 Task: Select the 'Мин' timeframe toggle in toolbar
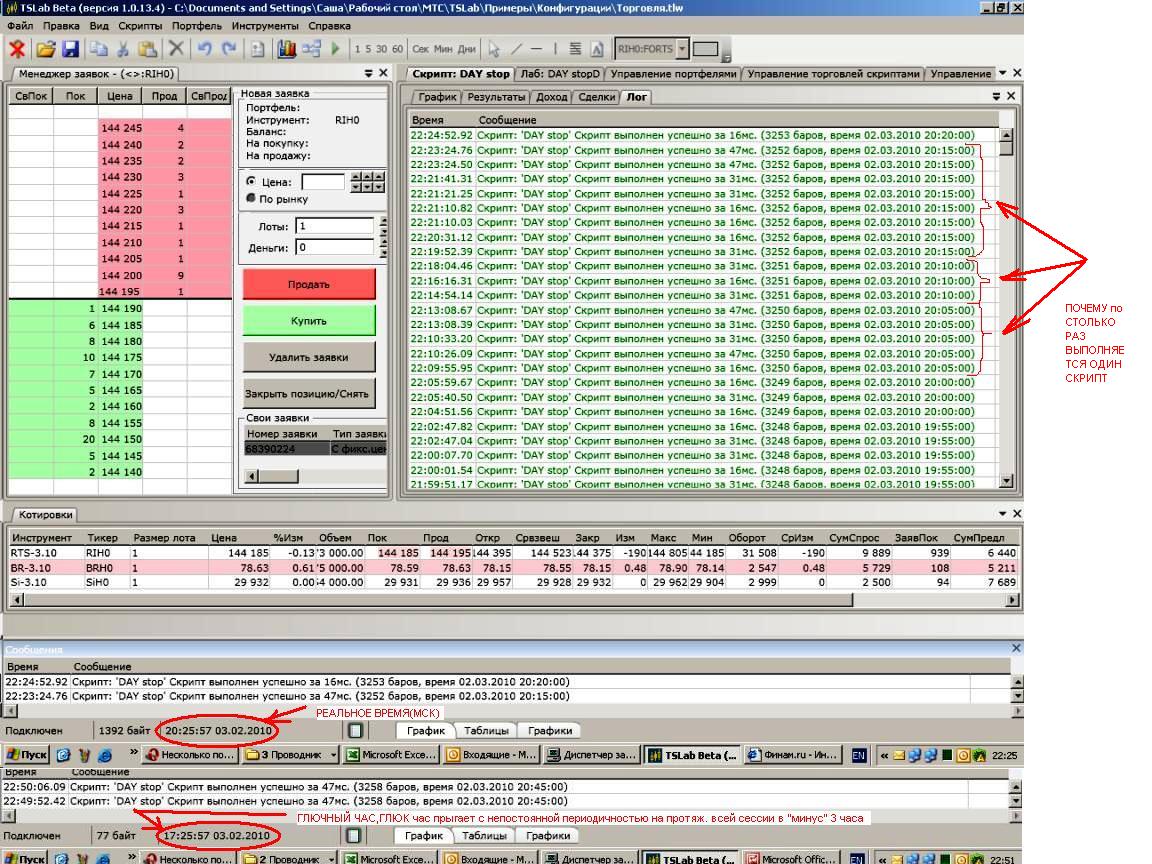443,49
